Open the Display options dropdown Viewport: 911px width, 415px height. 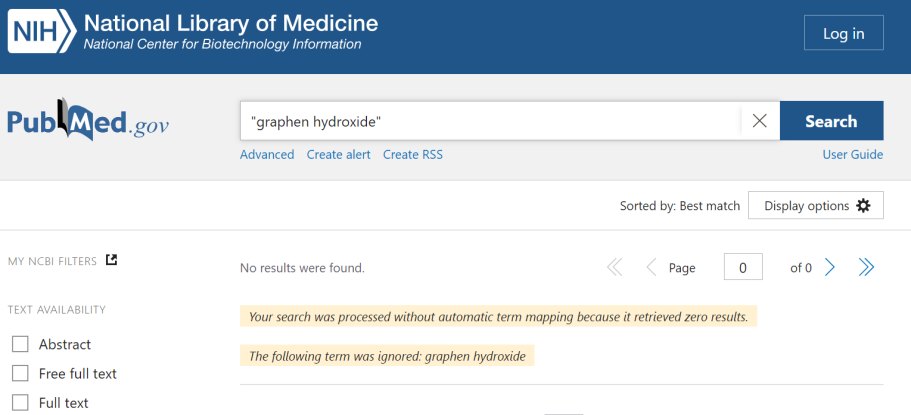point(816,206)
